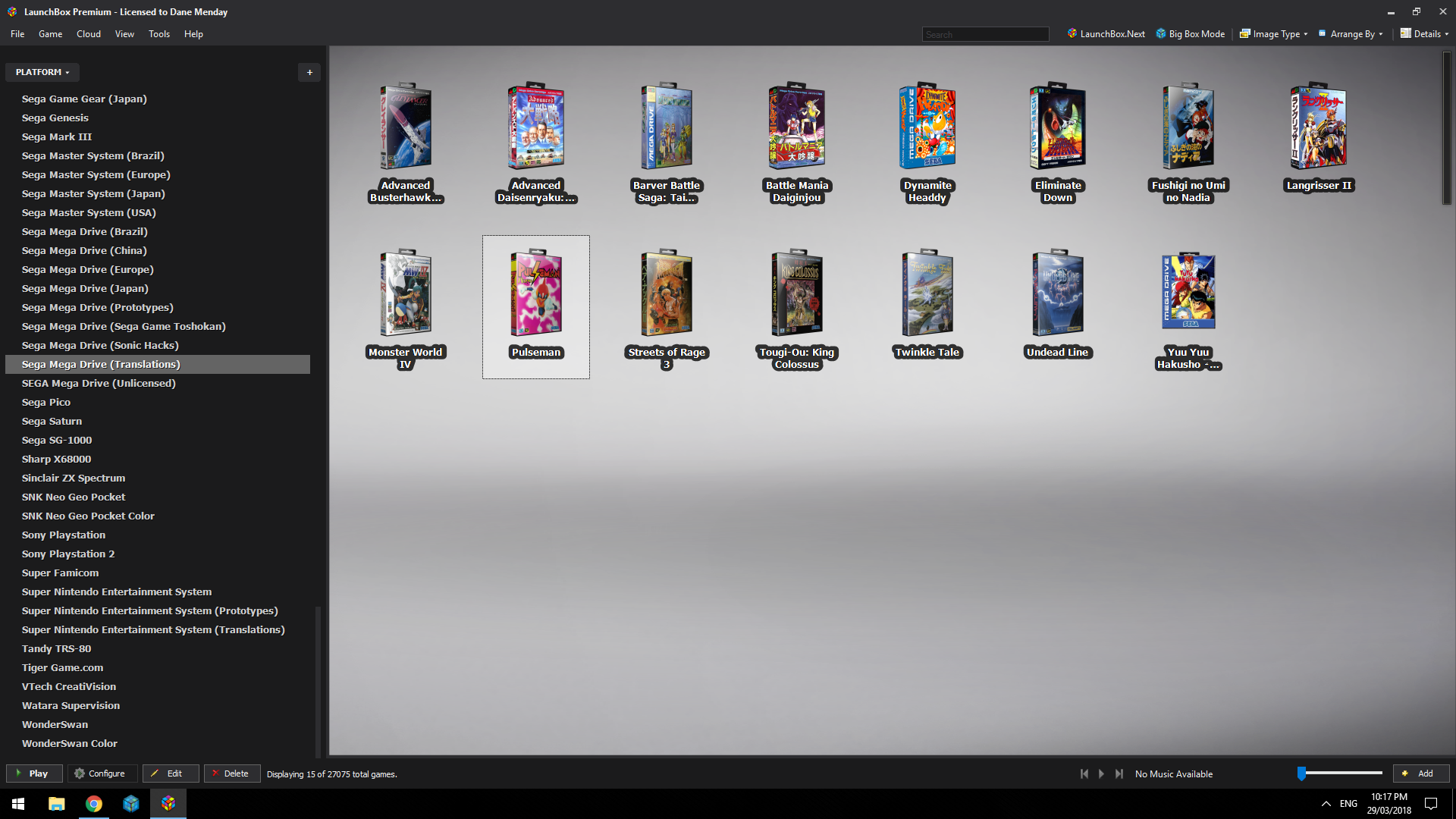Screen dimensions: 1456x819
Task: Open the Game menu
Action: [51, 34]
